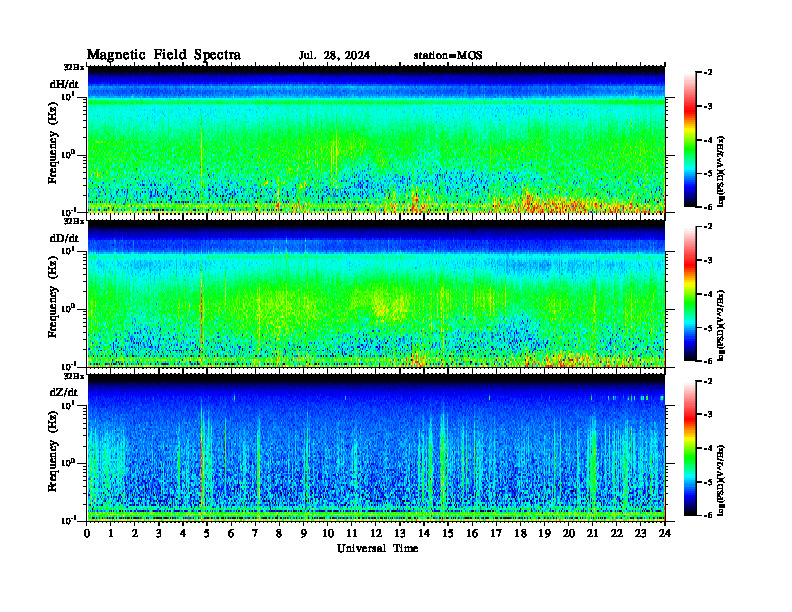This screenshot has height=612, width=792.
Task: Click the dZ/dt spectrogram plot
Action: (x=376, y=448)
